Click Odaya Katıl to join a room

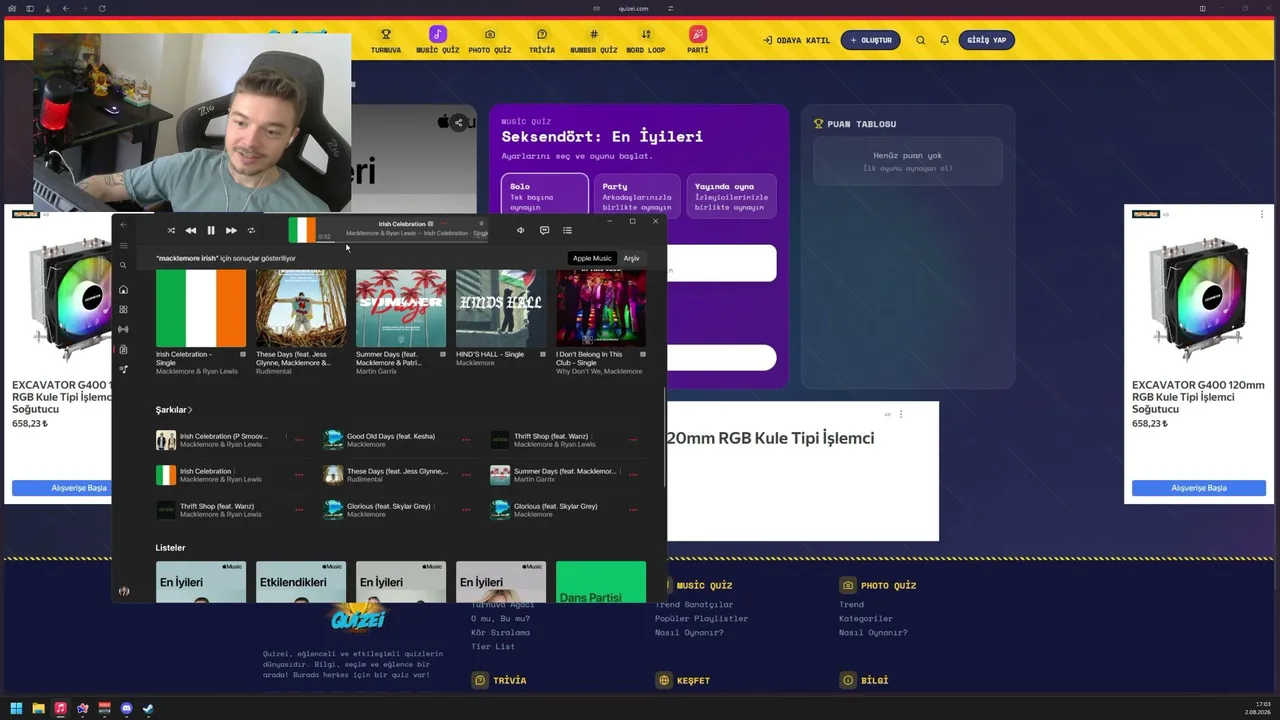(797, 40)
